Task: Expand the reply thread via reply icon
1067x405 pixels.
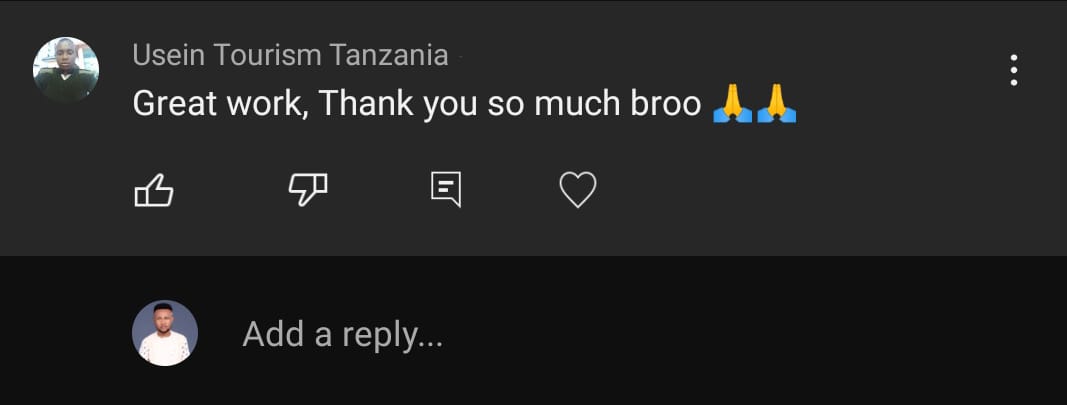Action: coord(446,189)
